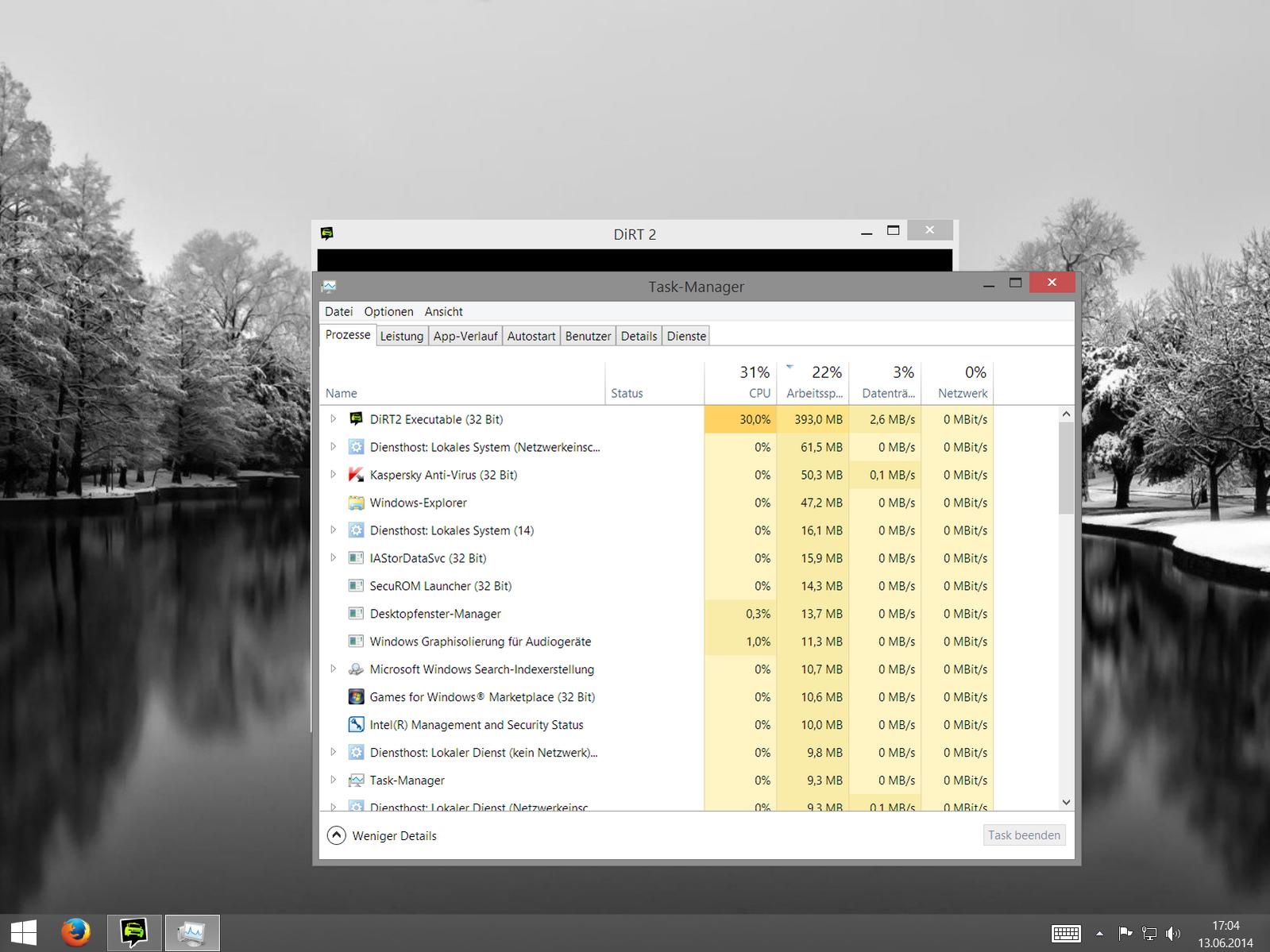This screenshot has width=1270, height=952.
Task: Sort by Netzwerk column header
Action: click(x=957, y=383)
